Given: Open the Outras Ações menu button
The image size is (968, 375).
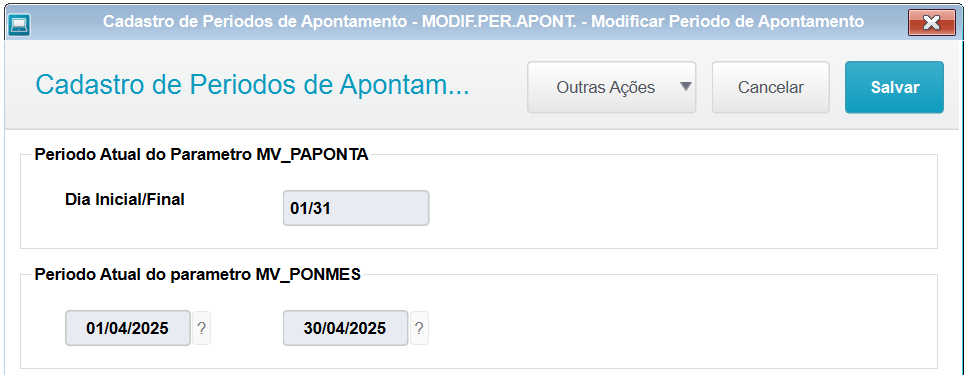Looking at the screenshot, I should pos(611,87).
